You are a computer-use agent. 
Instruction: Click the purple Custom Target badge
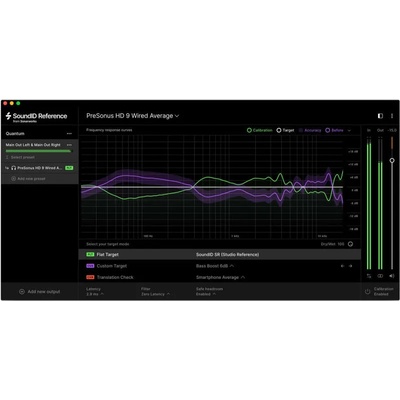click(x=90, y=266)
